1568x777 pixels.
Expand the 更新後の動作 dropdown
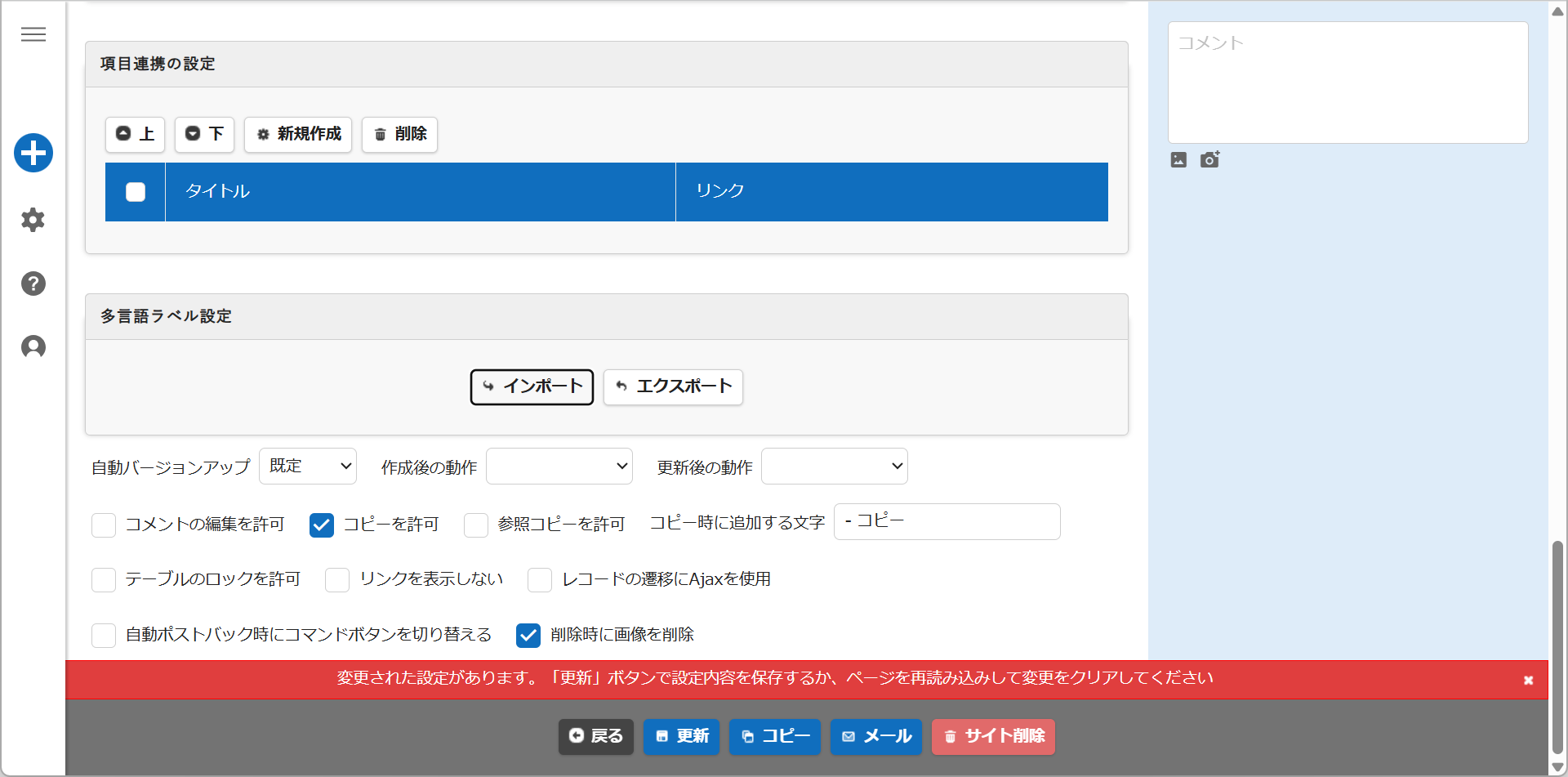[x=835, y=466]
